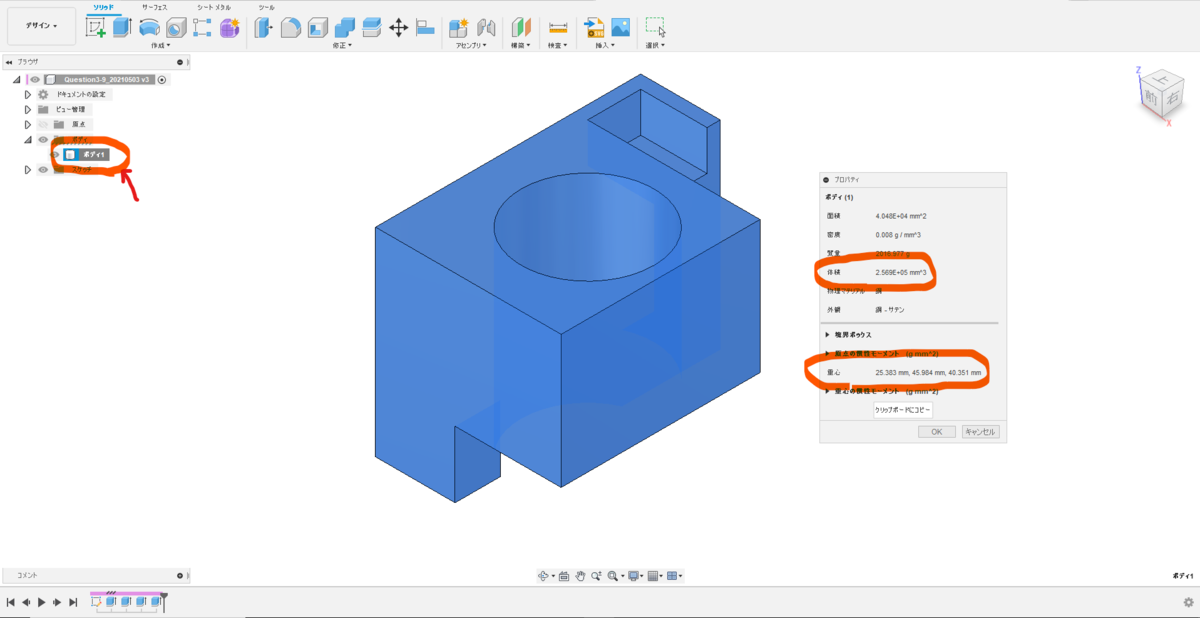Screen dimensions: 1200x618
Task: Click the キャンセル button
Action: 980,432
